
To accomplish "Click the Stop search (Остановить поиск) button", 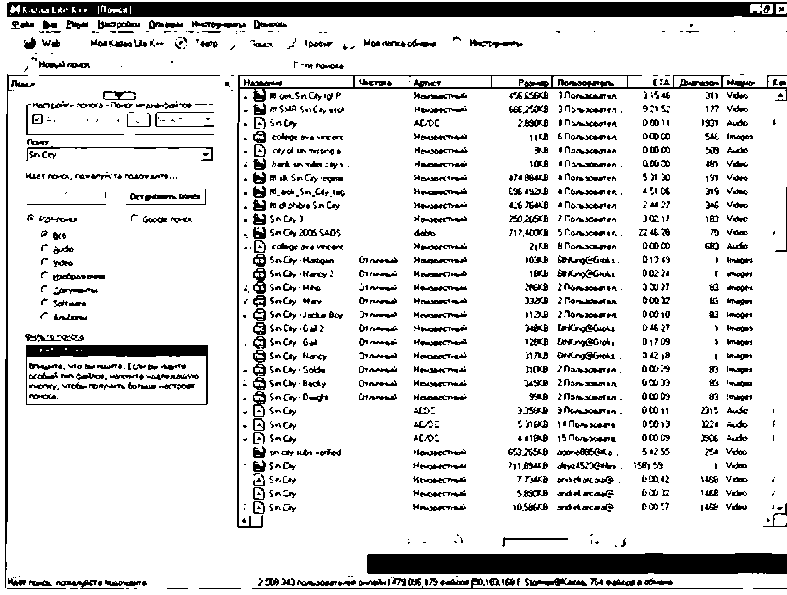I will (x=165, y=196).
